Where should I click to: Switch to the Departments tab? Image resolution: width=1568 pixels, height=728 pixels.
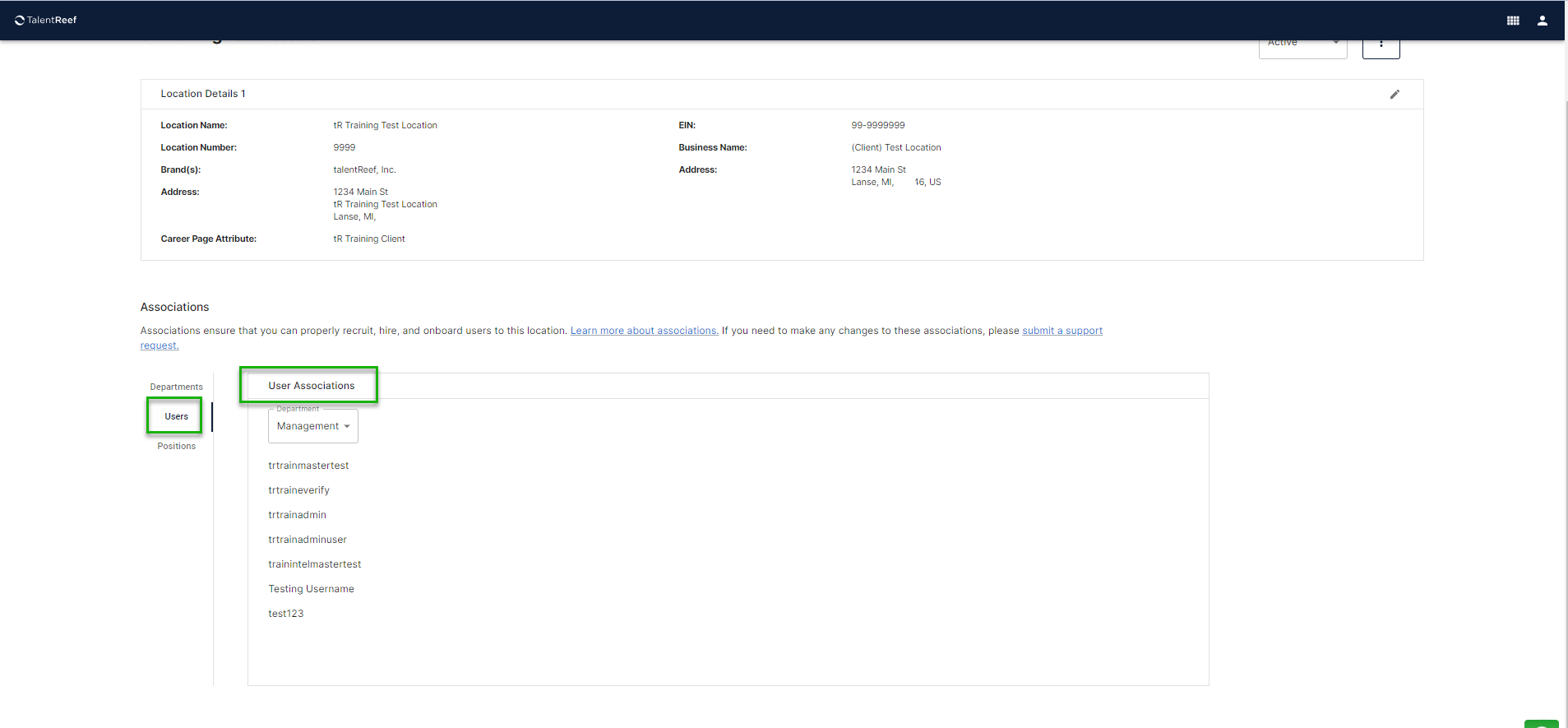click(x=176, y=387)
